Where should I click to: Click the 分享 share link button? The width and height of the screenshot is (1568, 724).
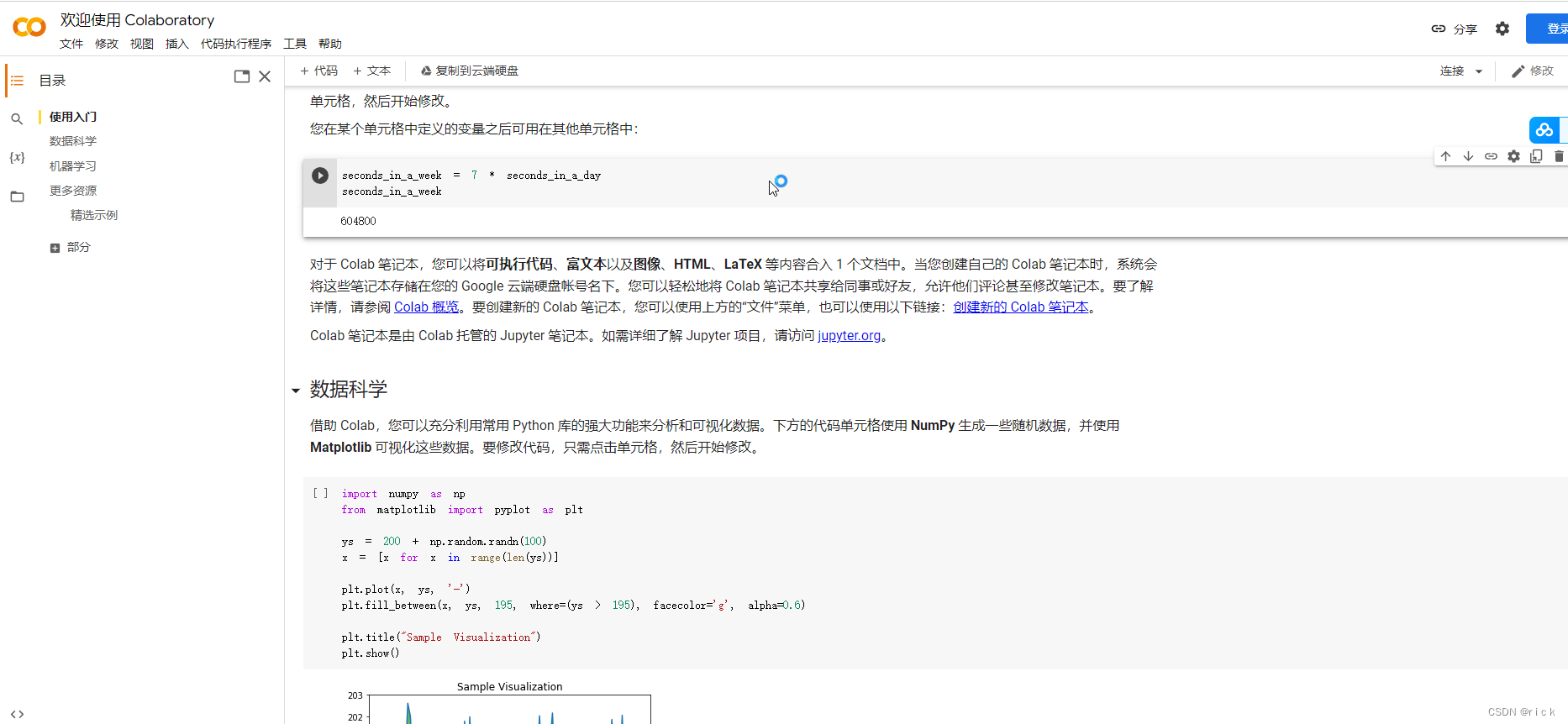click(x=1455, y=29)
